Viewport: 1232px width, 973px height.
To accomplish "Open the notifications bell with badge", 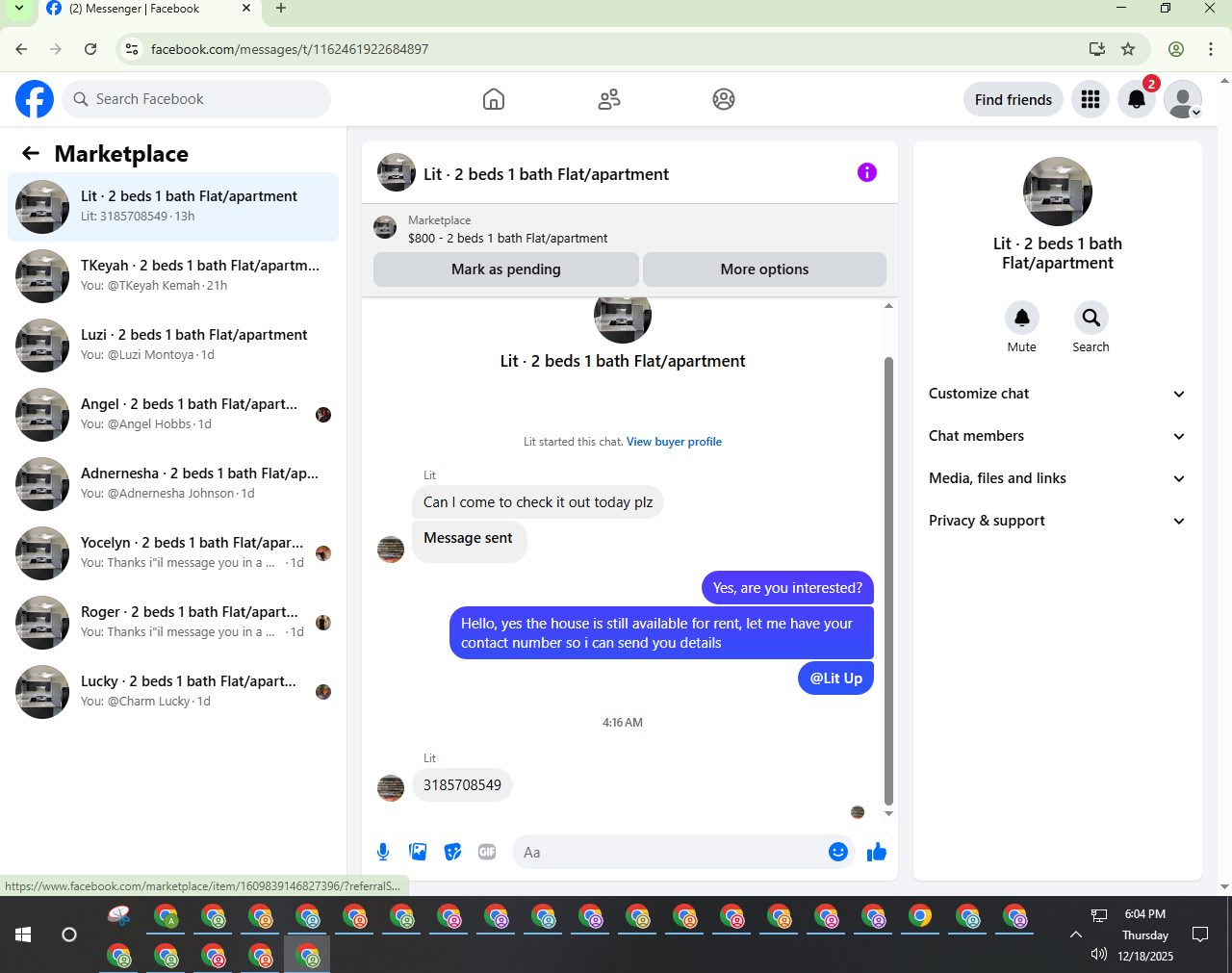I will tap(1137, 99).
